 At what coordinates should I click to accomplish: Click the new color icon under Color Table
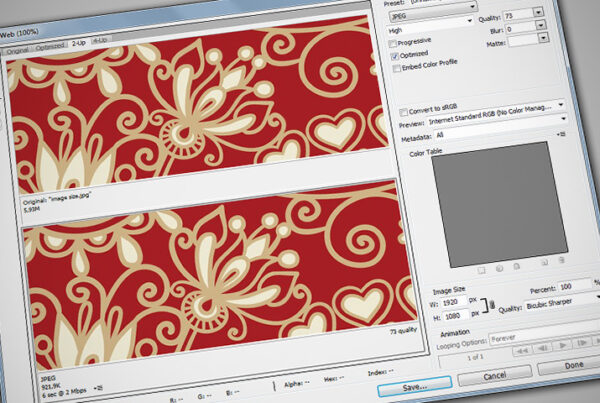pyautogui.click(x=544, y=262)
